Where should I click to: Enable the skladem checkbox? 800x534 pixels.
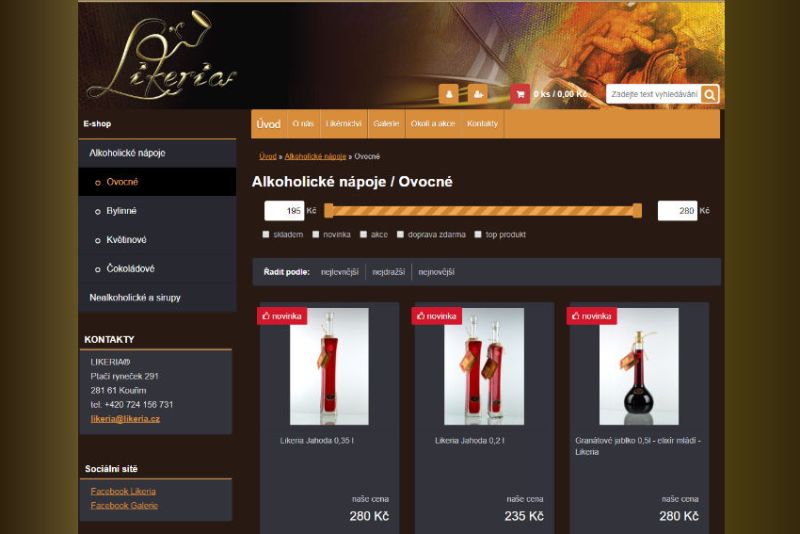click(x=266, y=235)
